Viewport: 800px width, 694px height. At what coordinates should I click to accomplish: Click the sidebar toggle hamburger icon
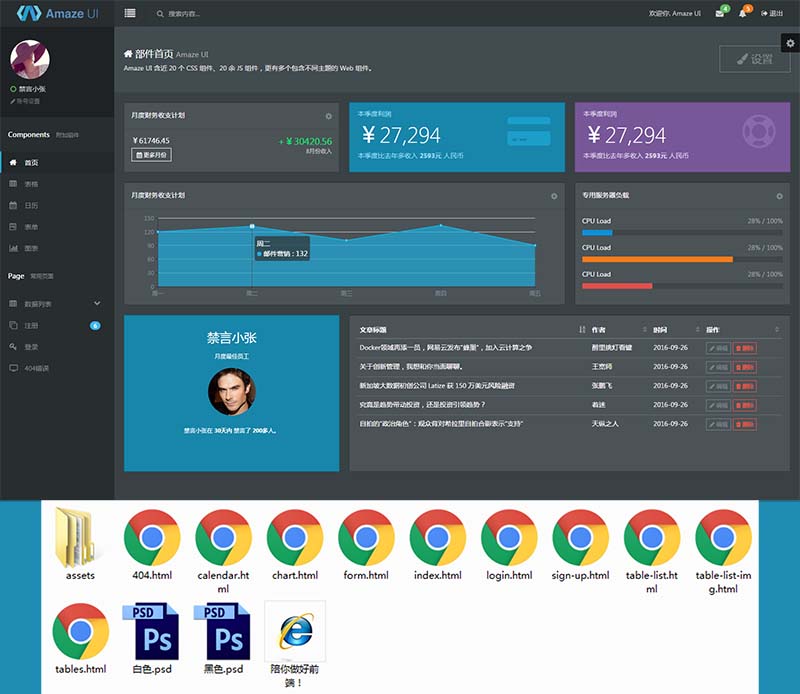tap(130, 14)
